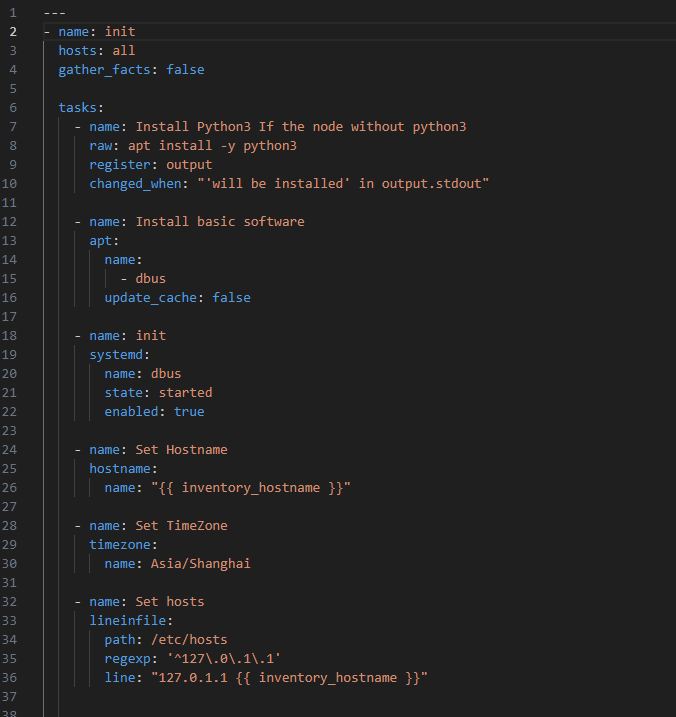676x717 pixels.
Task: Click the 'apt:' module key
Action: 104,241
